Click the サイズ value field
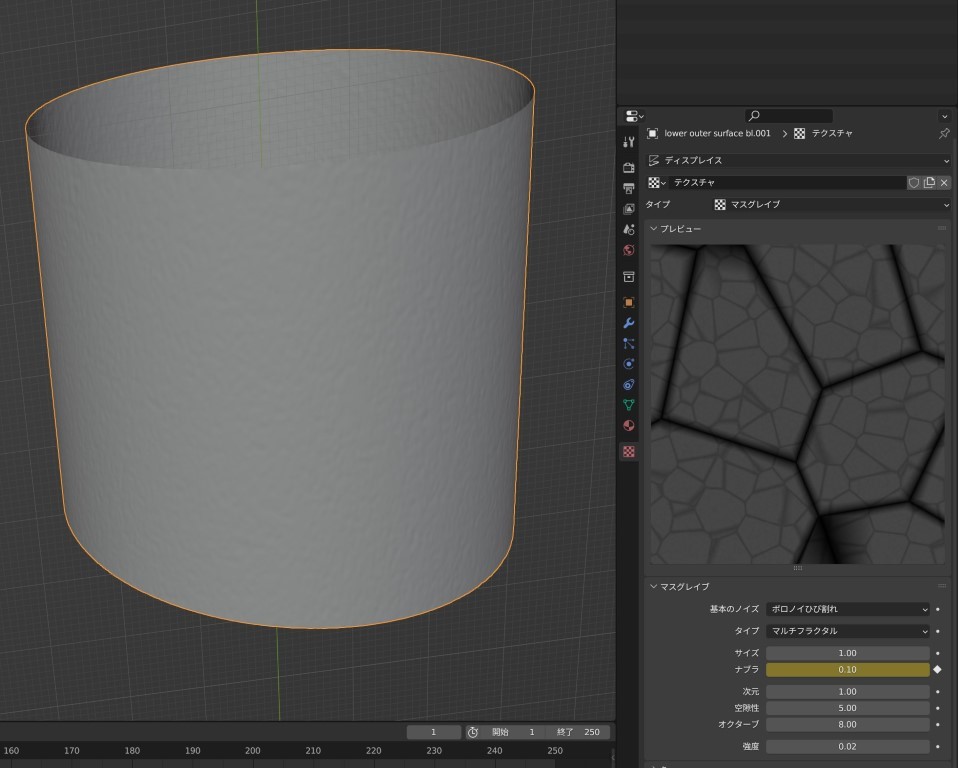958x768 pixels. [848, 653]
